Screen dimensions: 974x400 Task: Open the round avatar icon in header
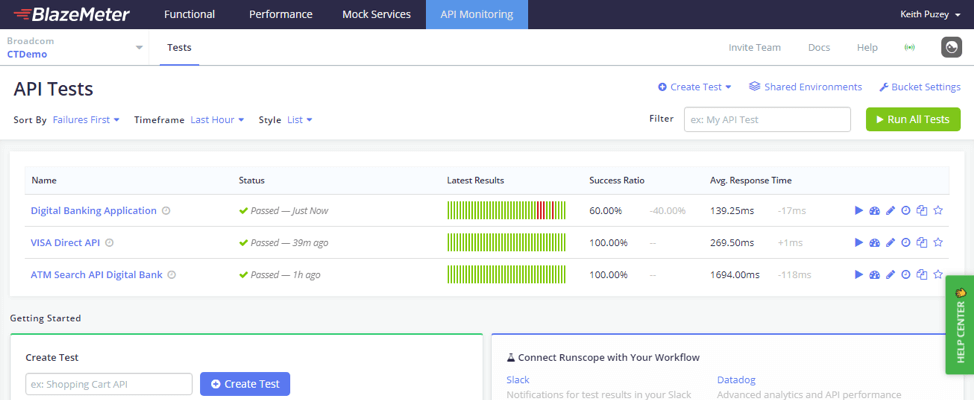(x=951, y=48)
